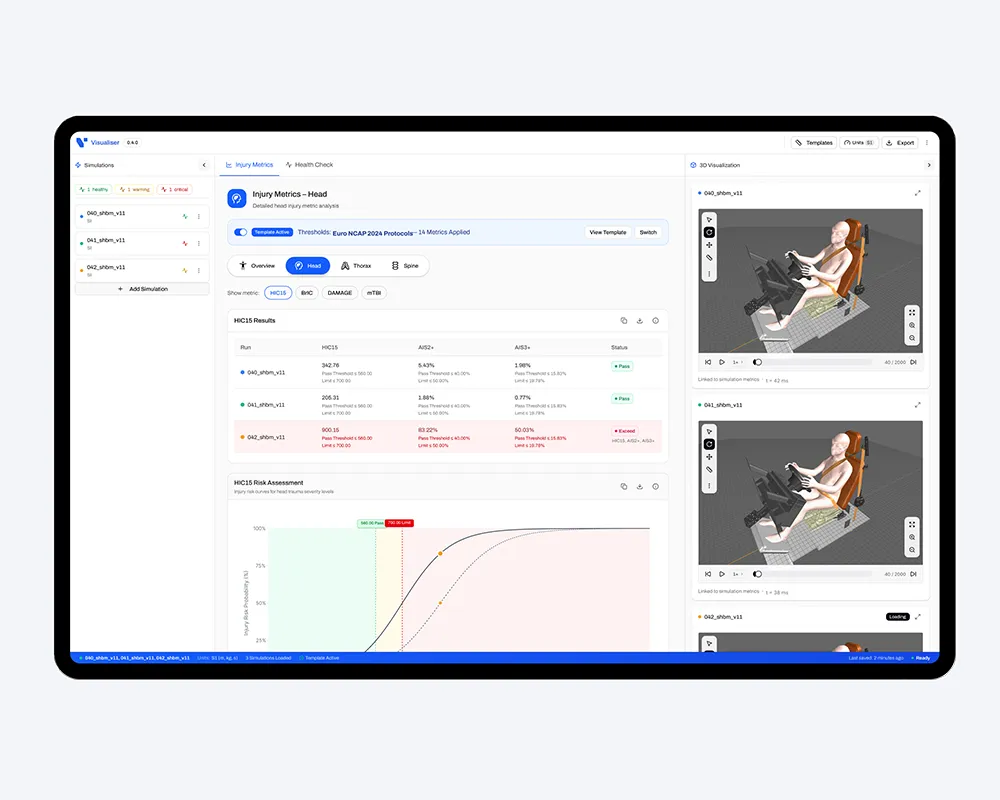Open info icon for HIC15 Results
Image resolution: width=1000 pixels, height=800 pixels.
coord(655,321)
